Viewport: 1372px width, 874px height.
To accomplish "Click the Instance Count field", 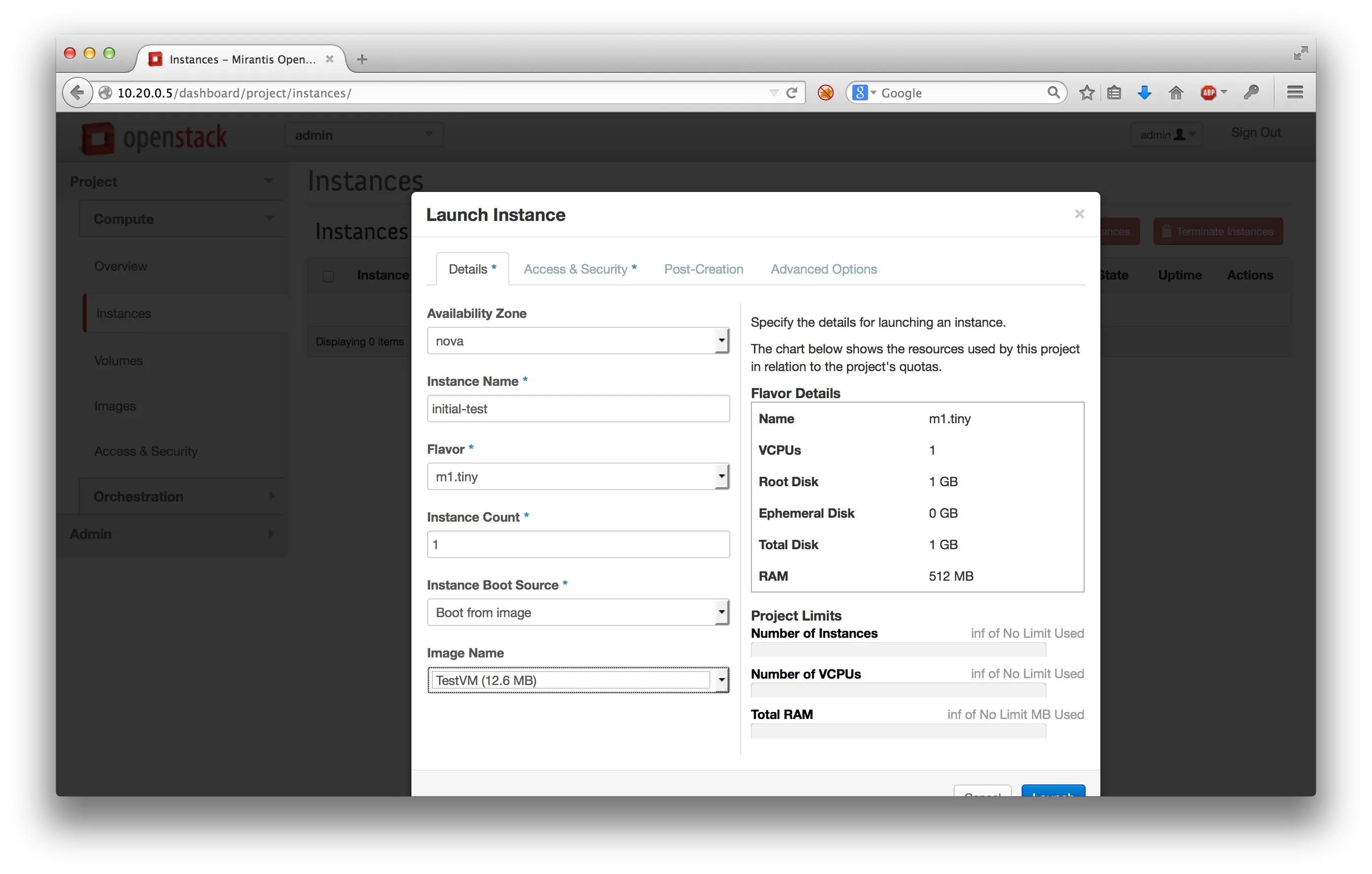I will click(x=578, y=544).
